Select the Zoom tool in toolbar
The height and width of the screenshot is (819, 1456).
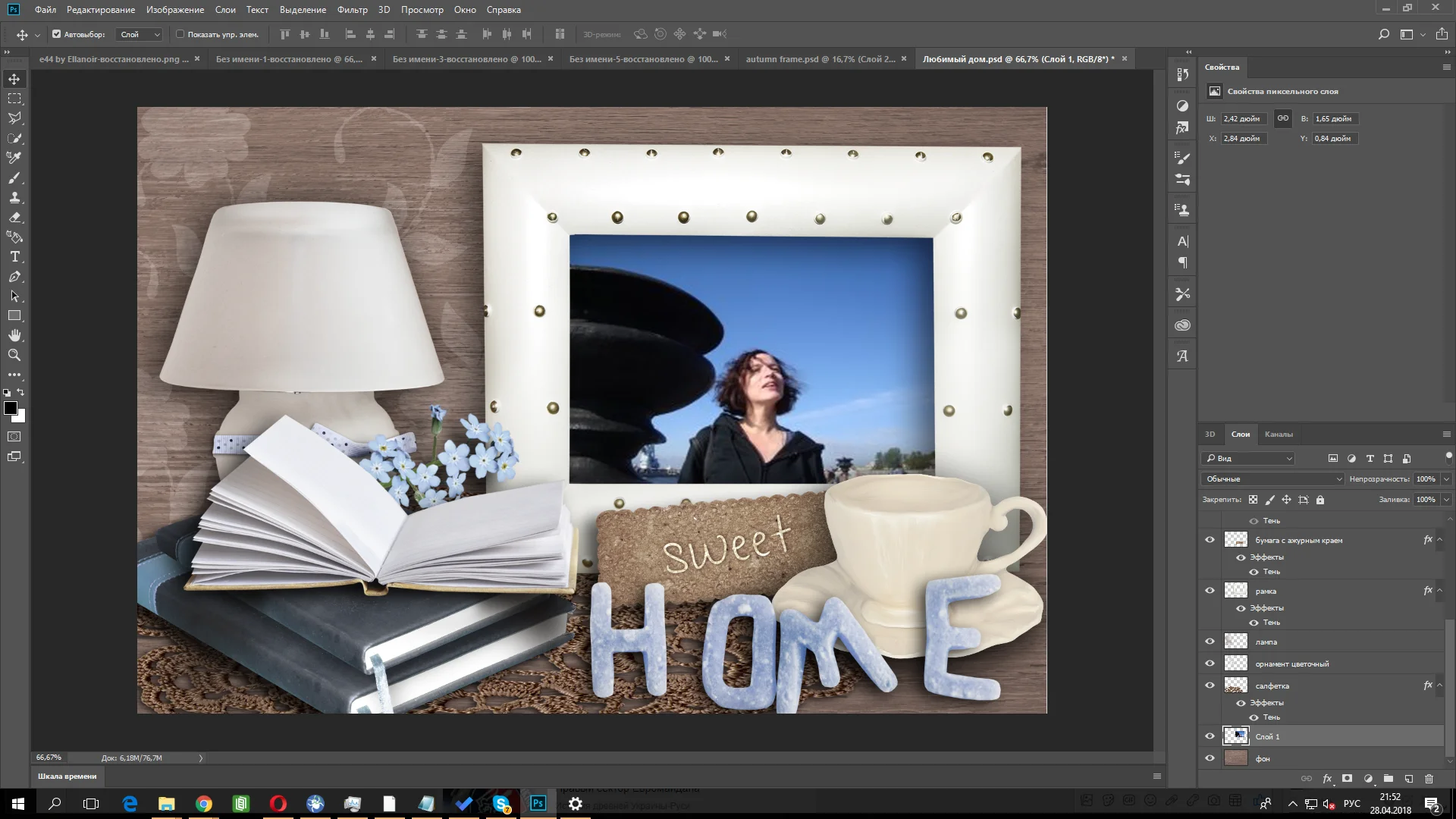tap(14, 355)
